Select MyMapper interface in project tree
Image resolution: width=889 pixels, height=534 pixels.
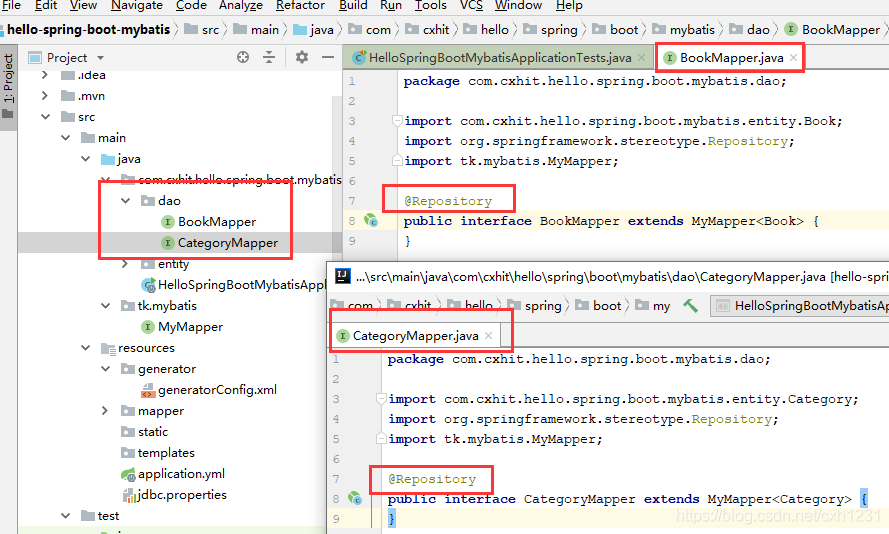(190, 327)
